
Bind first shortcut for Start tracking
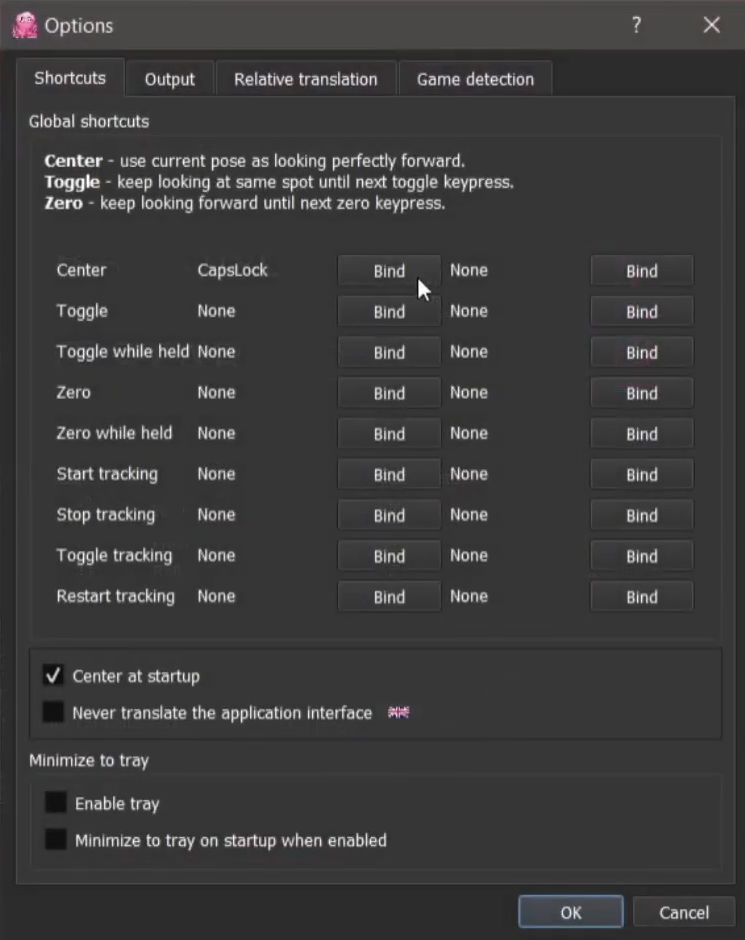click(389, 474)
